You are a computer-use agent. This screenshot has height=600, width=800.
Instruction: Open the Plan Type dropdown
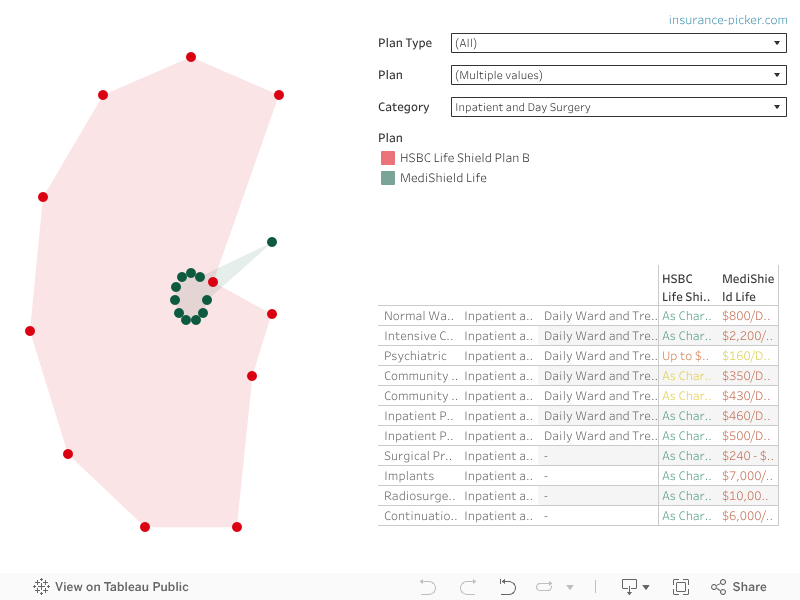click(618, 43)
